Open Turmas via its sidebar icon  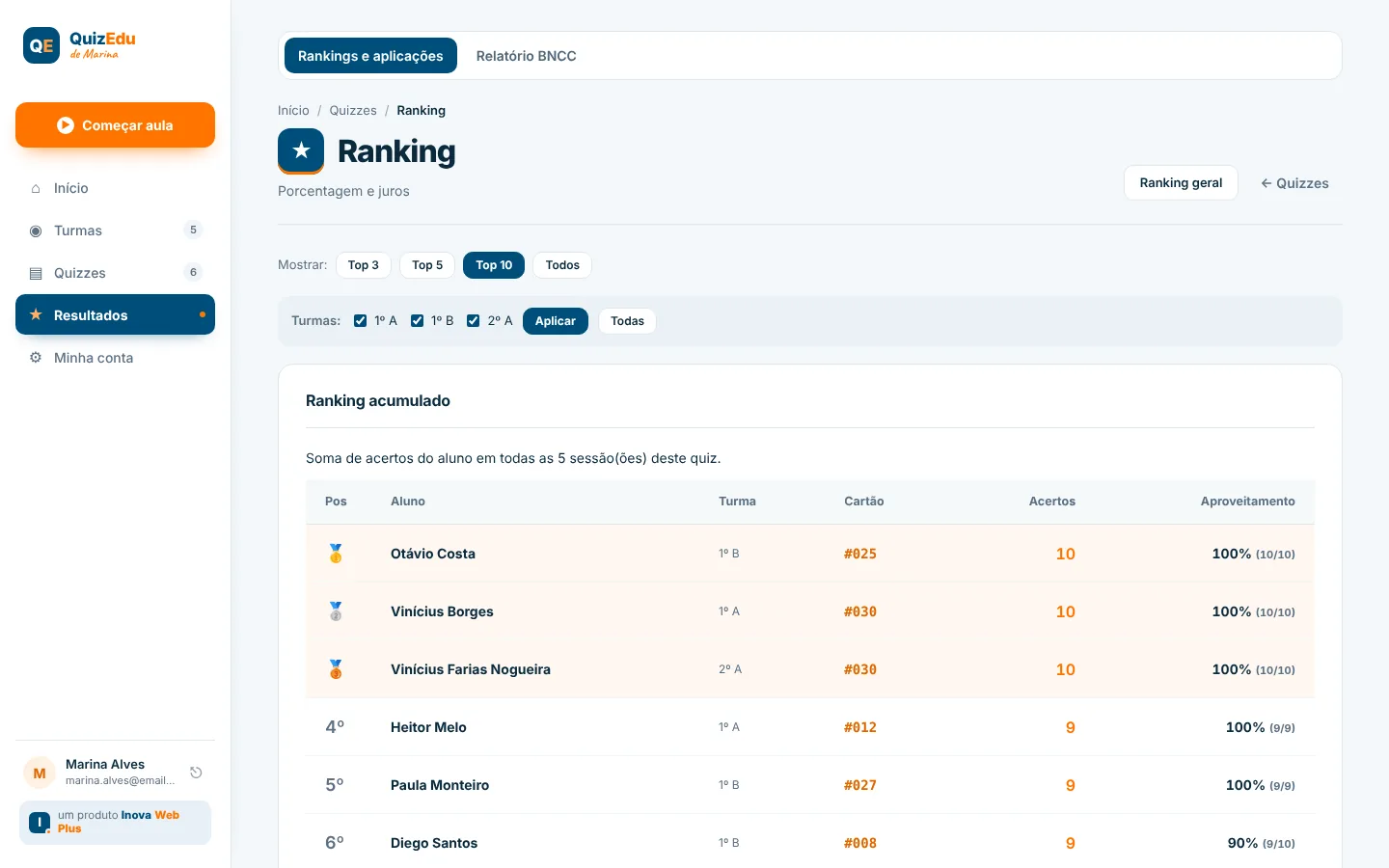(x=36, y=231)
